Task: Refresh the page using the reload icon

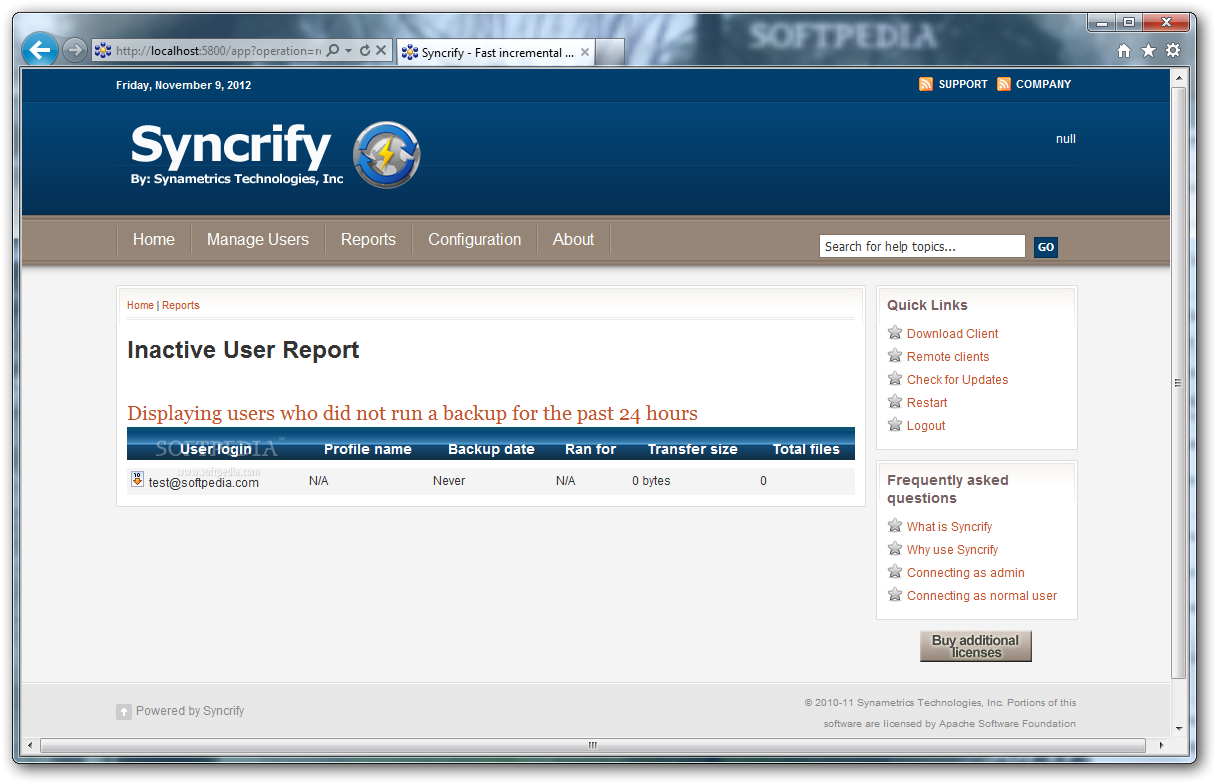Action: tap(365, 50)
